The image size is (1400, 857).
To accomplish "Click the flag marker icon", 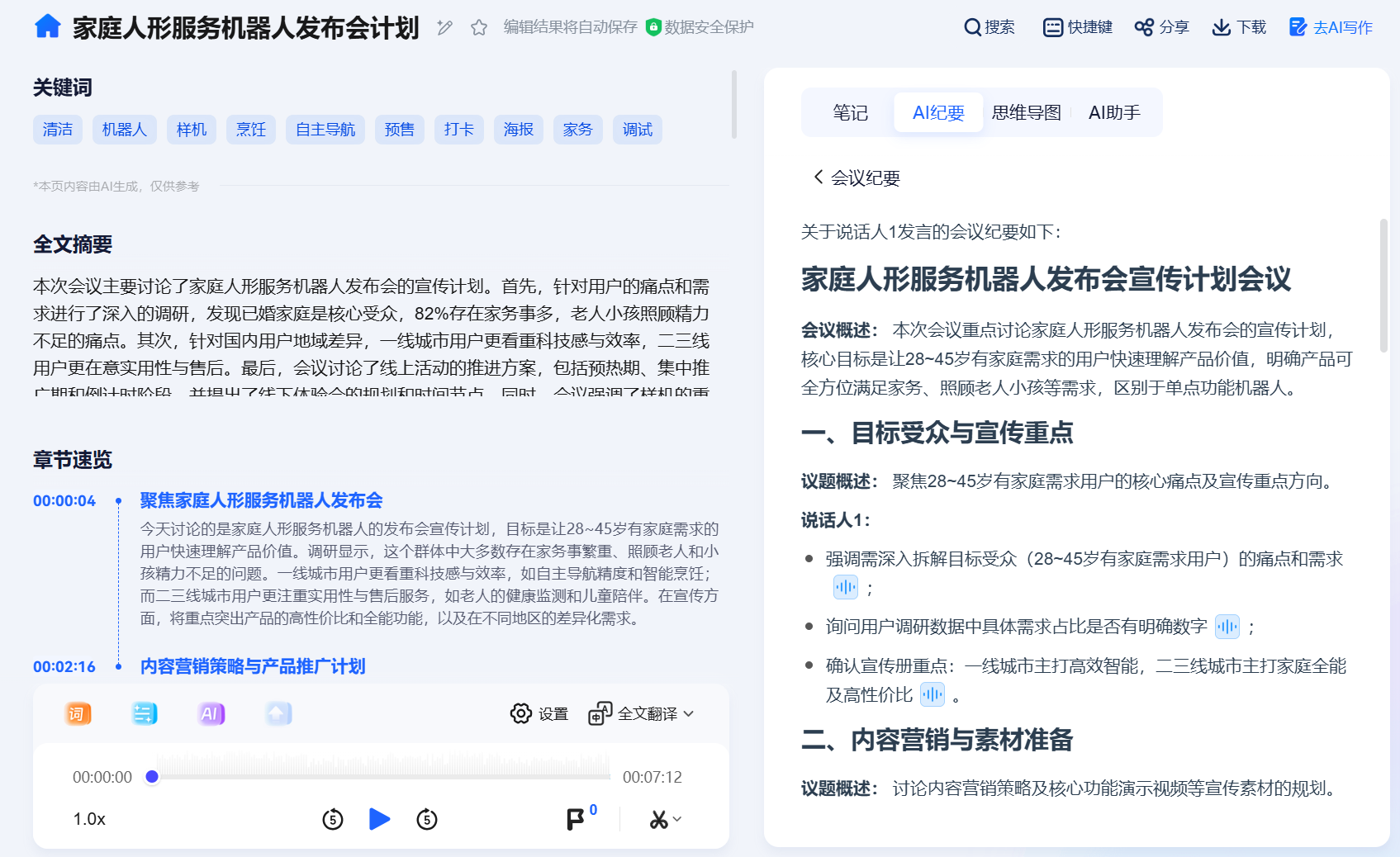I will click(x=576, y=819).
